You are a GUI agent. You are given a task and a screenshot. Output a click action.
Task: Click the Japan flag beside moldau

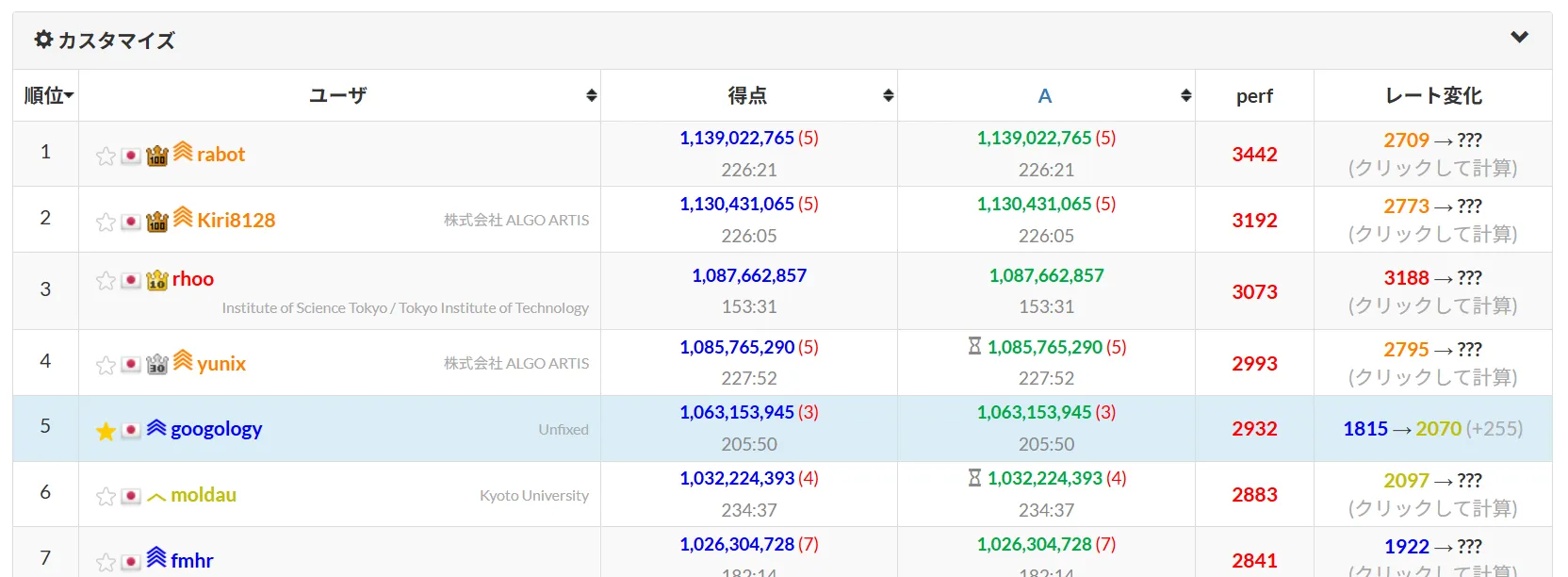point(131,496)
